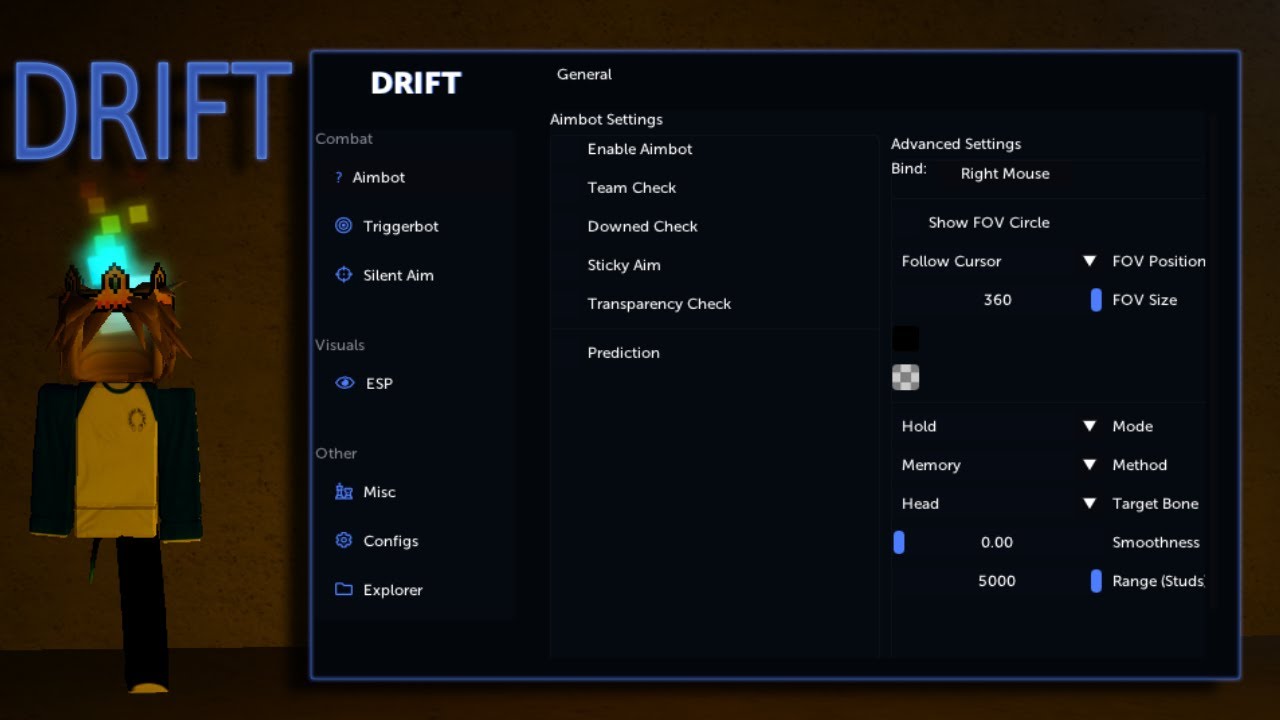The image size is (1280, 720).
Task: Click the Range (Studs) slider handle
Action: point(1096,581)
